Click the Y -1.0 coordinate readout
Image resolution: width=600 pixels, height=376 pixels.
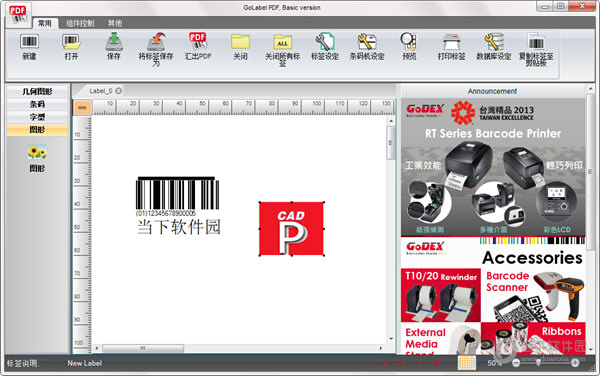(428, 363)
